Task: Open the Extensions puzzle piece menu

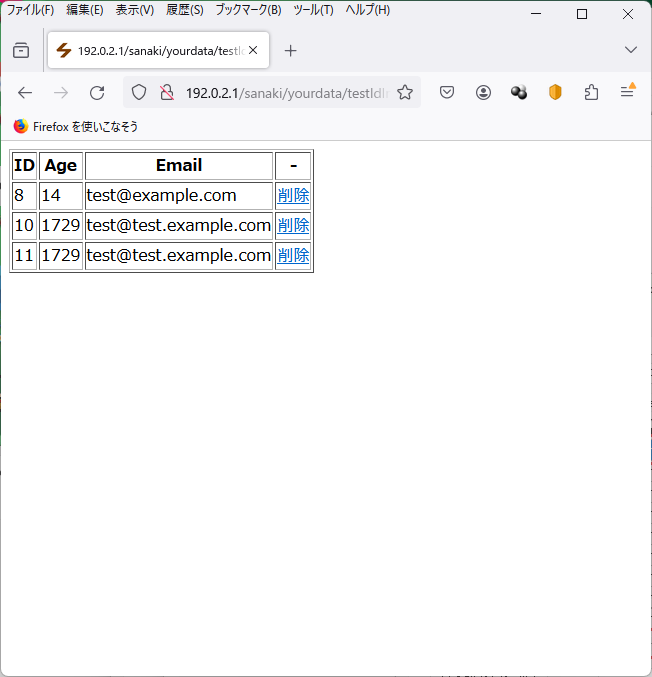Action: click(591, 92)
